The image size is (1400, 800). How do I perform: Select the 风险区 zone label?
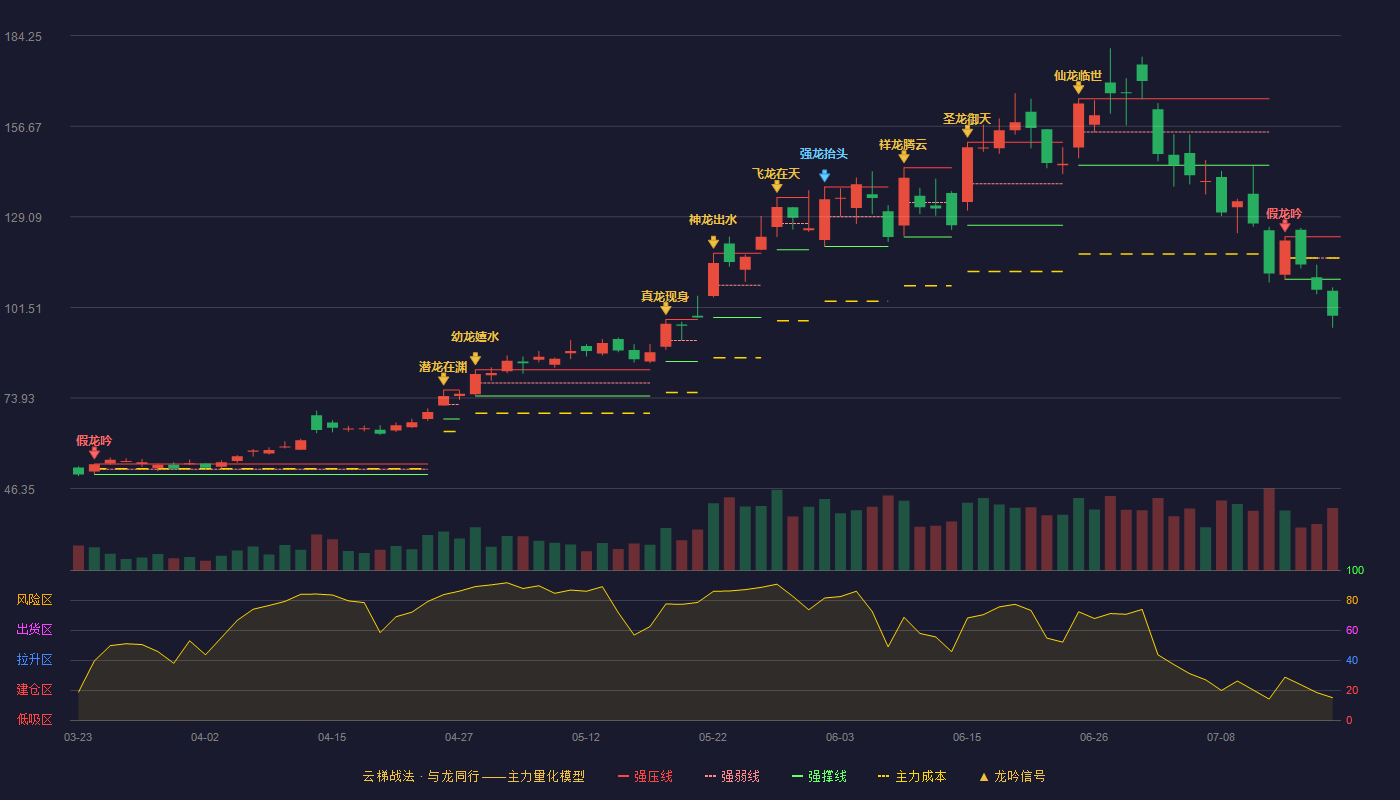pos(34,600)
